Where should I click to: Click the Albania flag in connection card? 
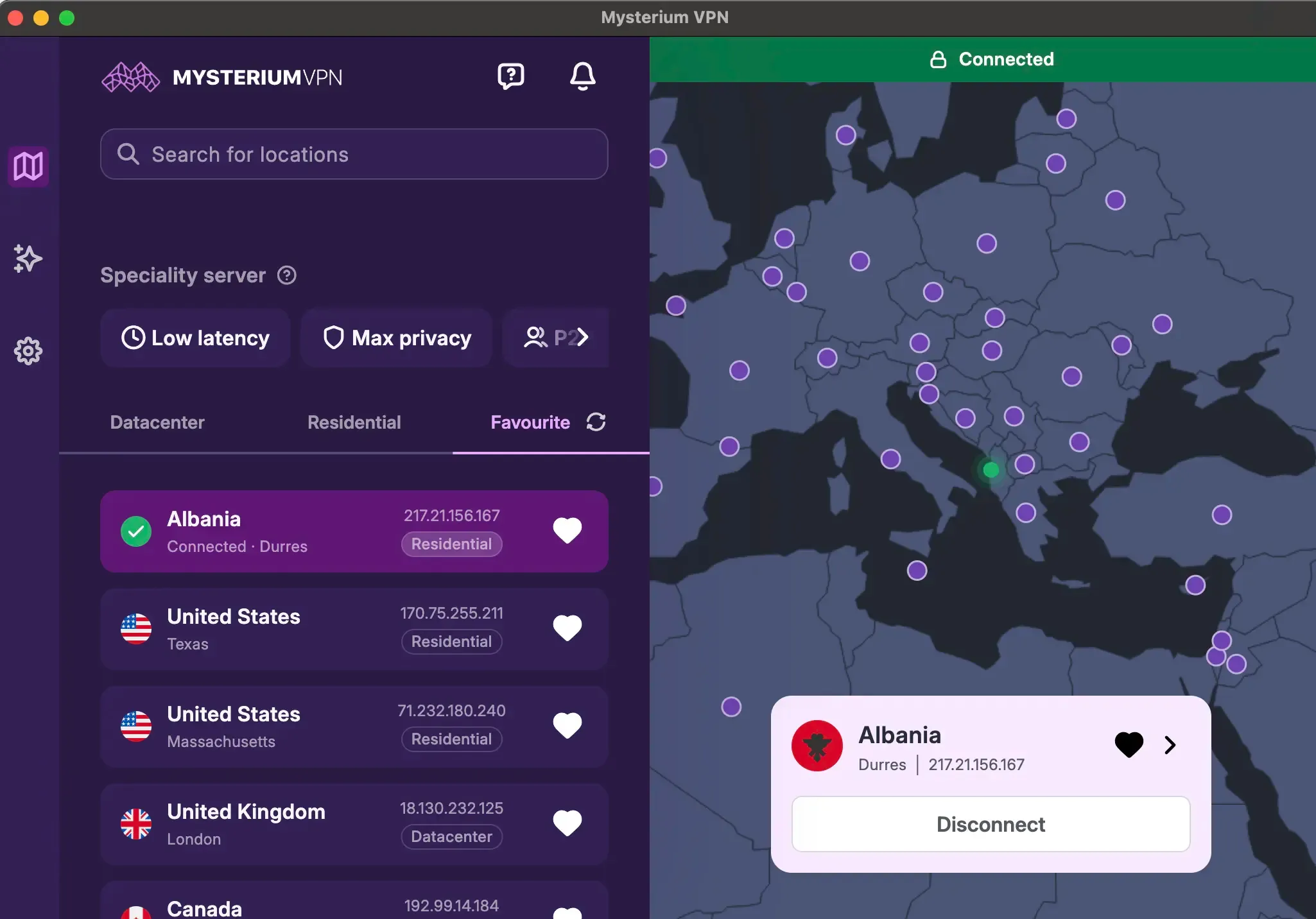coord(817,746)
